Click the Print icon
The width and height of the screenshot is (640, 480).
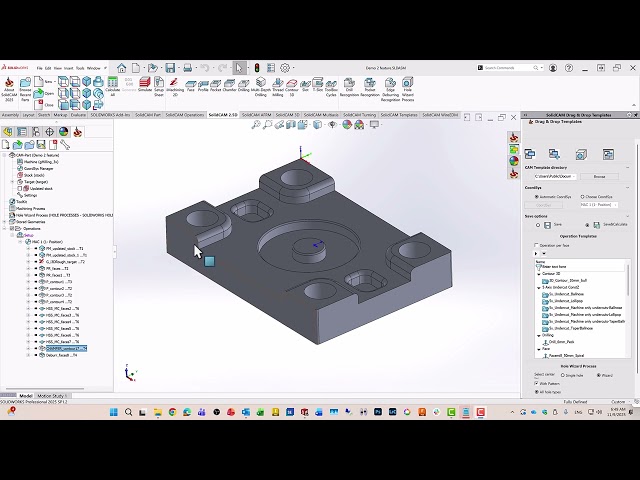[x=187, y=68]
